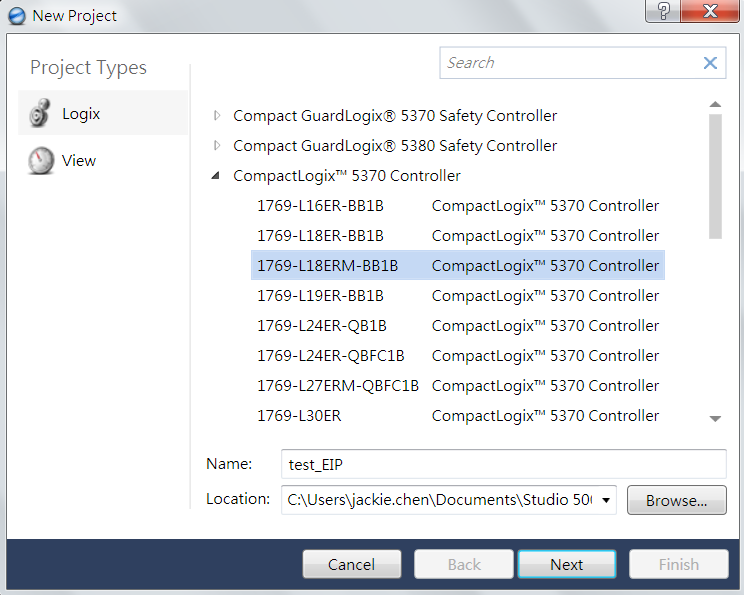Select controller 1769-L16ER-BB1B

(x=458, y=205)
